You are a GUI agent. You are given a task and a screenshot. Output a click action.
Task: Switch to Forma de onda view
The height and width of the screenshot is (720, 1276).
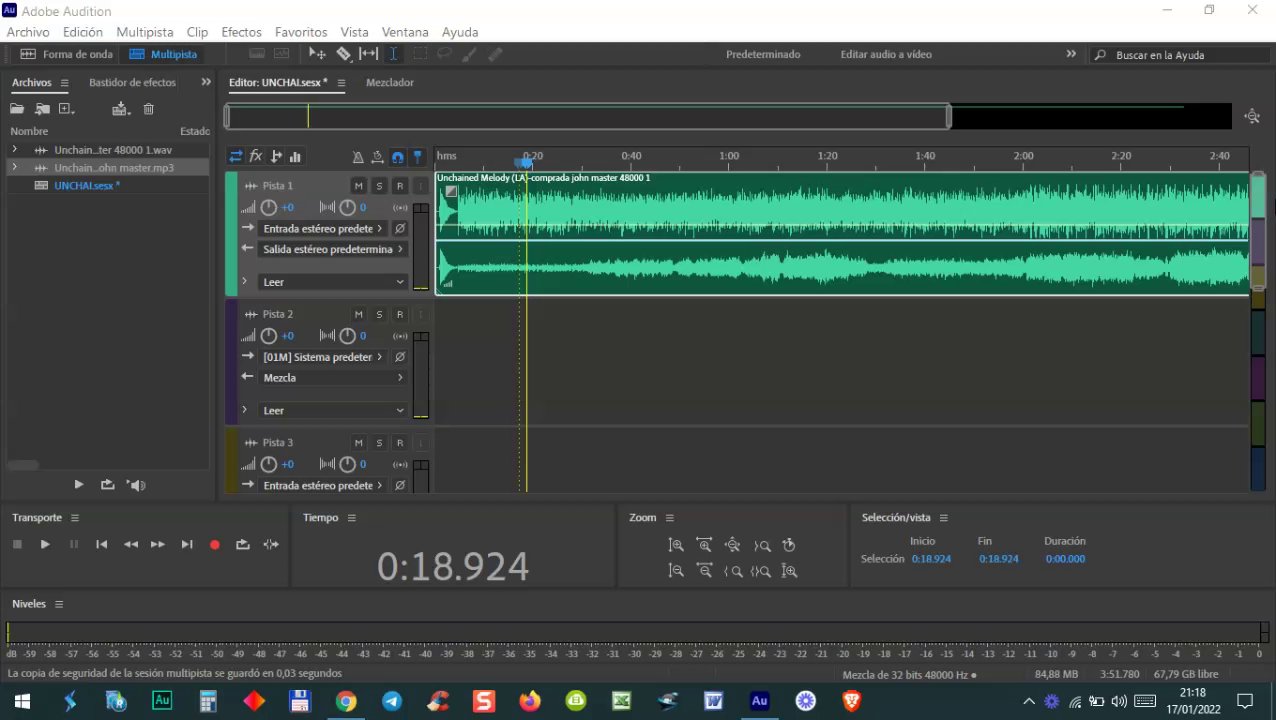[x=67, y=54]
